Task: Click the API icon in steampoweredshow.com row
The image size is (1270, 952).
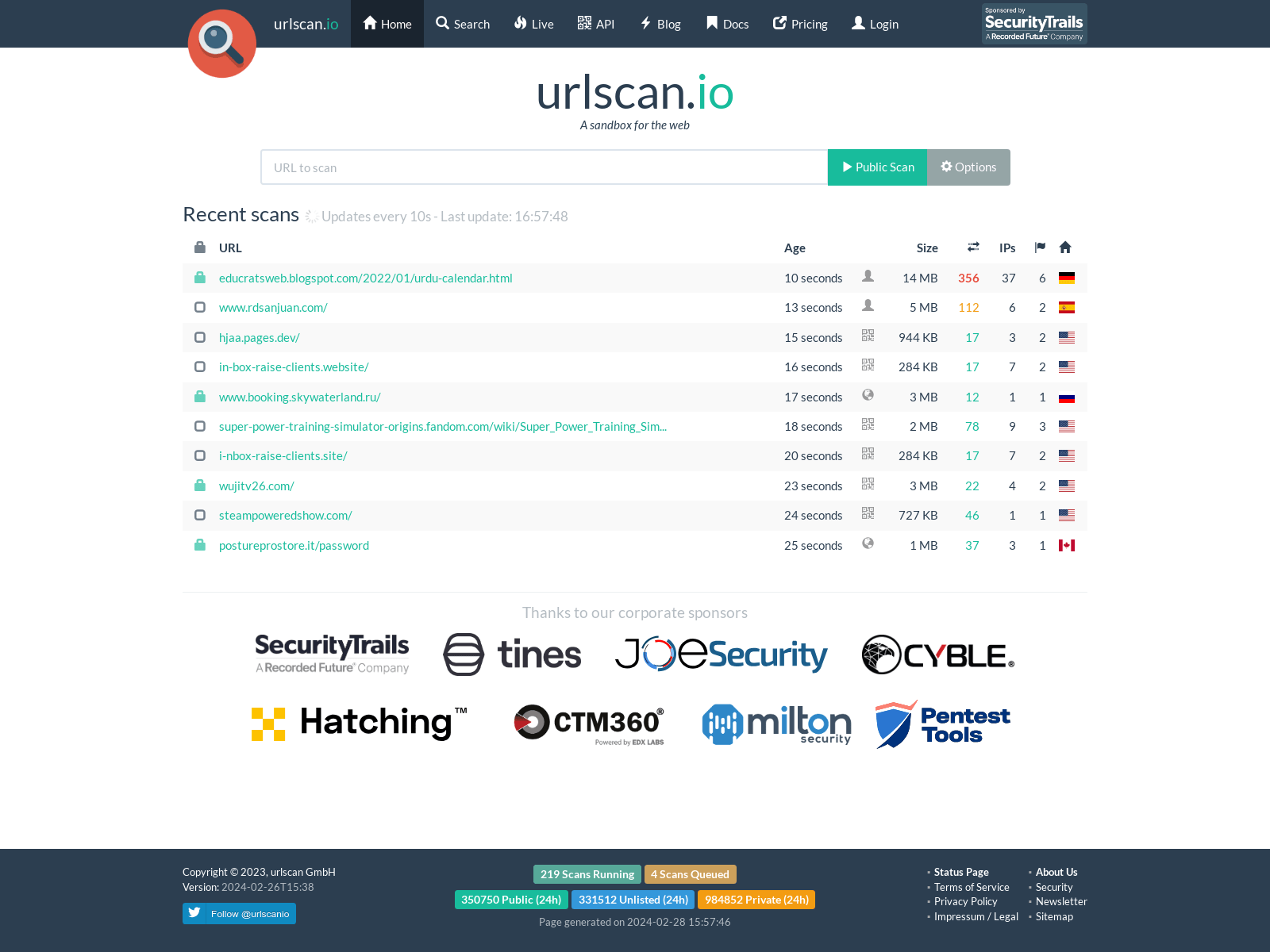Action: [x=868, y=513]
